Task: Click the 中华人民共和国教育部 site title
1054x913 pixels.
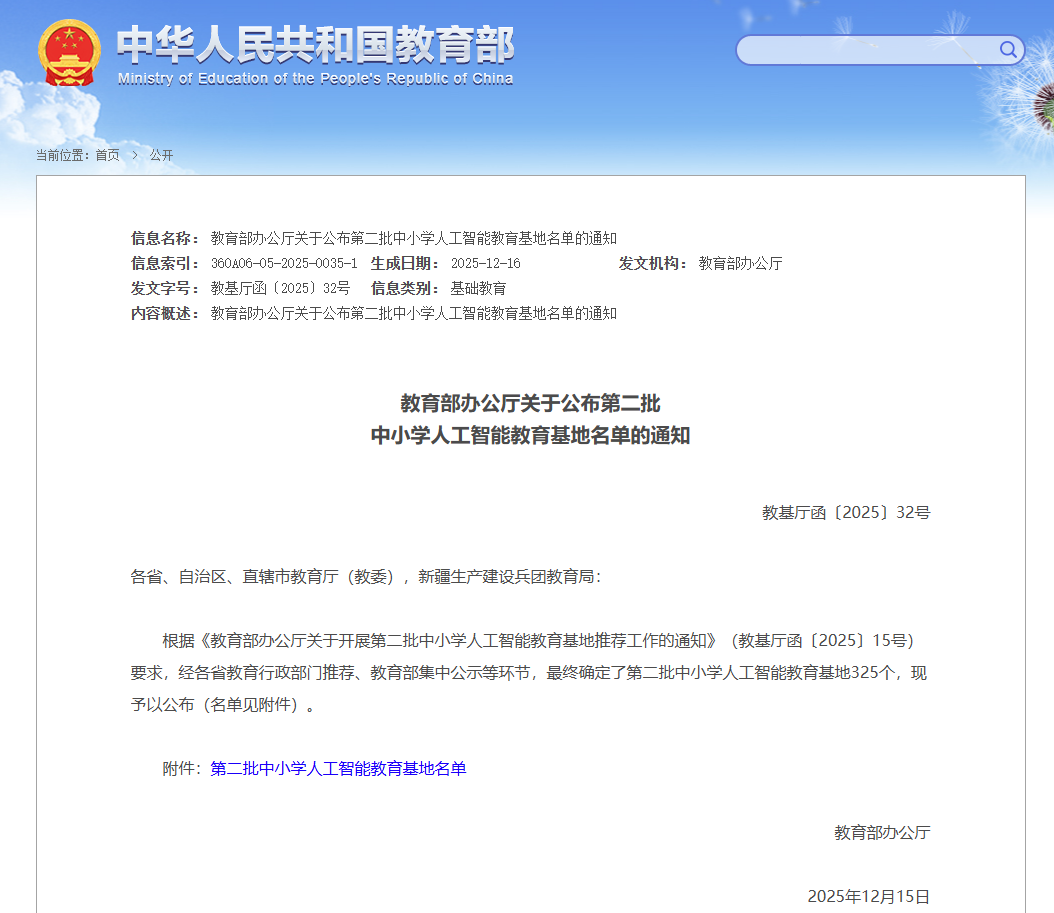Action: (315, 44)
